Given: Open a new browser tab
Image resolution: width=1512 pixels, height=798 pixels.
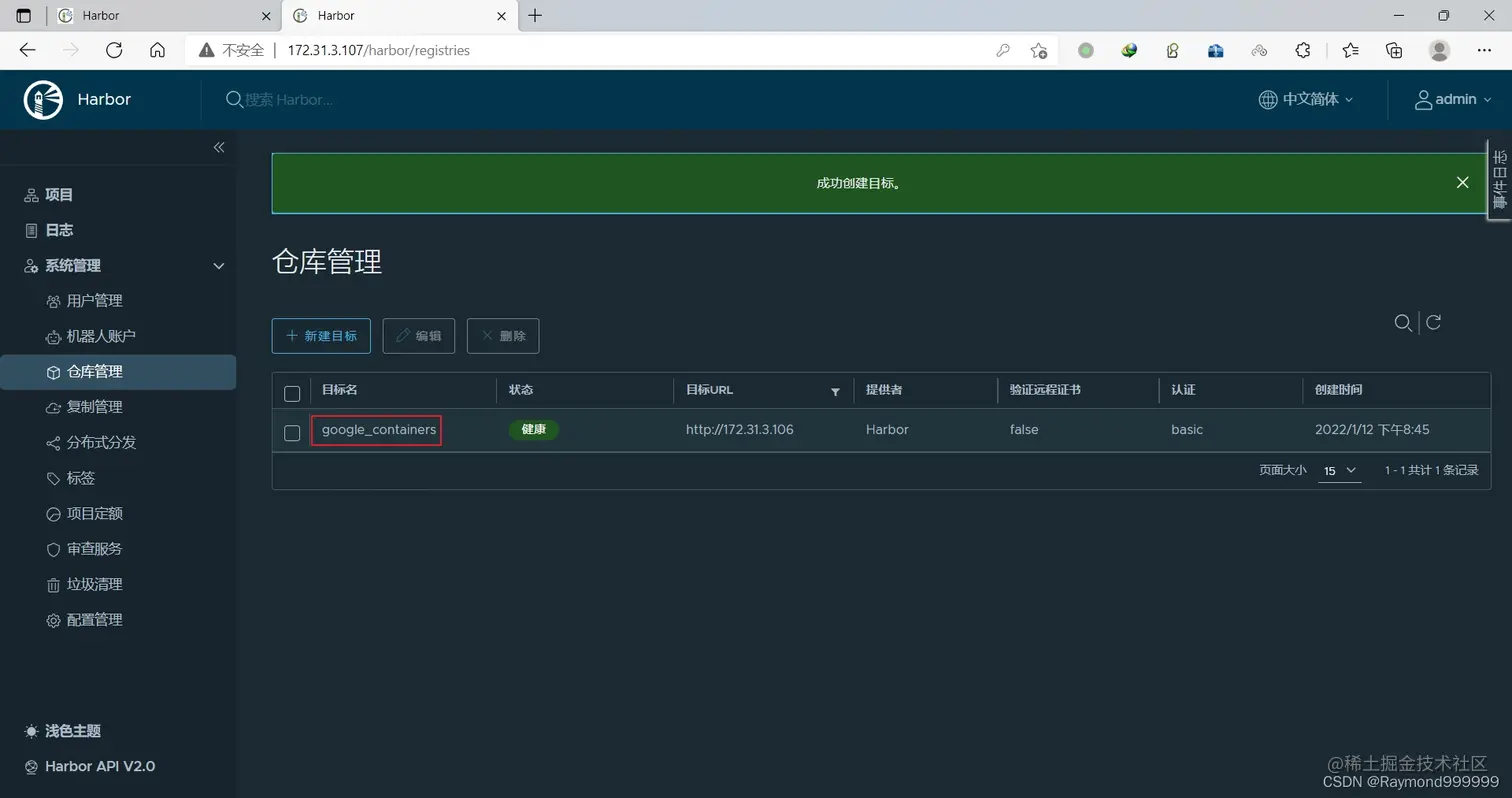Looking at the screenshot, I should [535, 15].
